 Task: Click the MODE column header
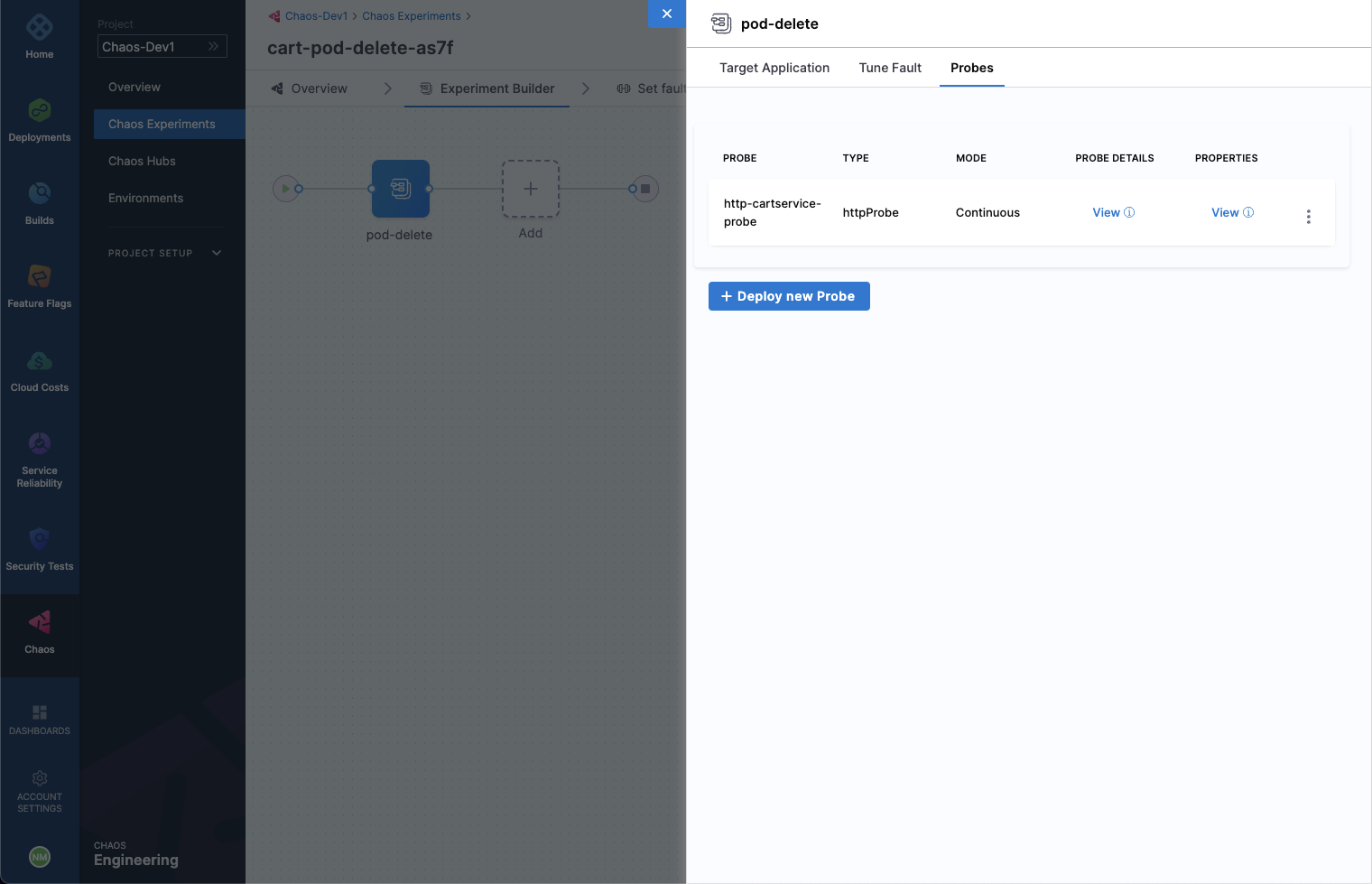[971, 158]
